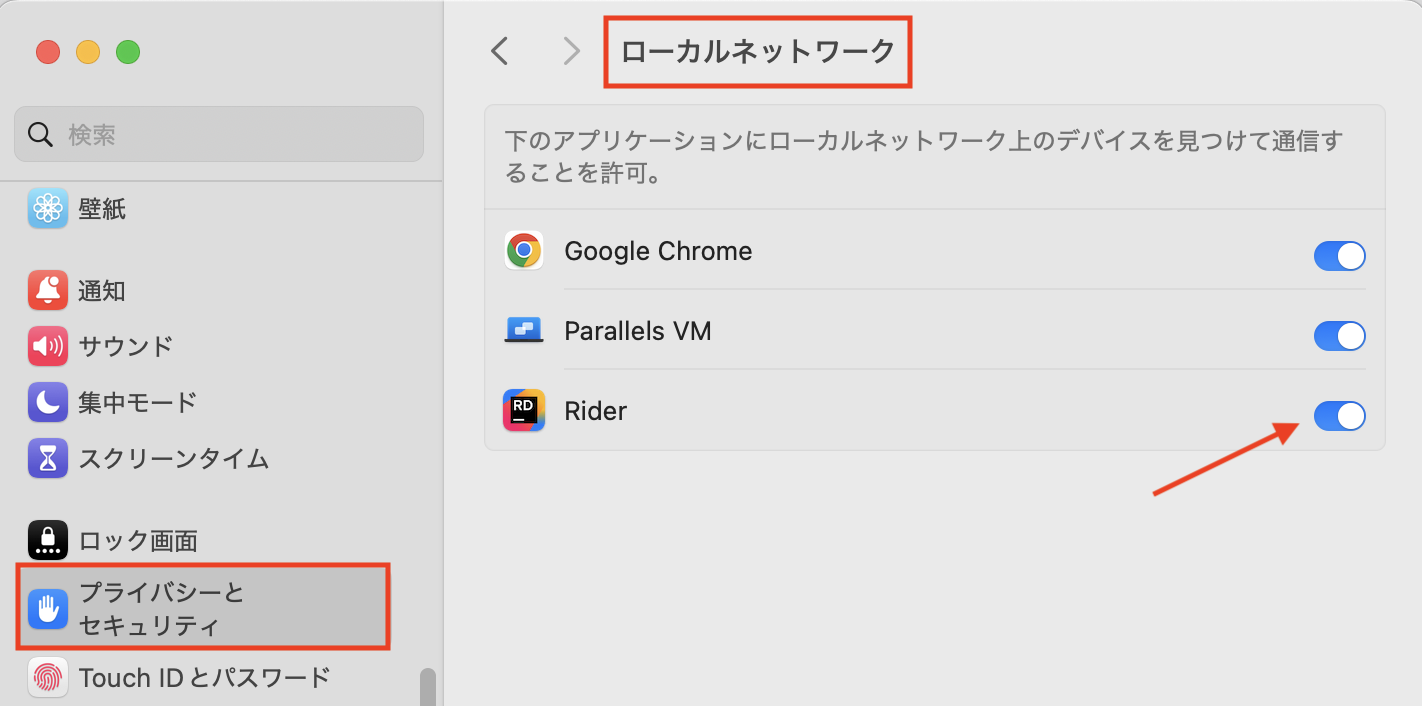Click the green full-screen window button
Viewport: 1422px width, 706px height.
click(128, 52)
